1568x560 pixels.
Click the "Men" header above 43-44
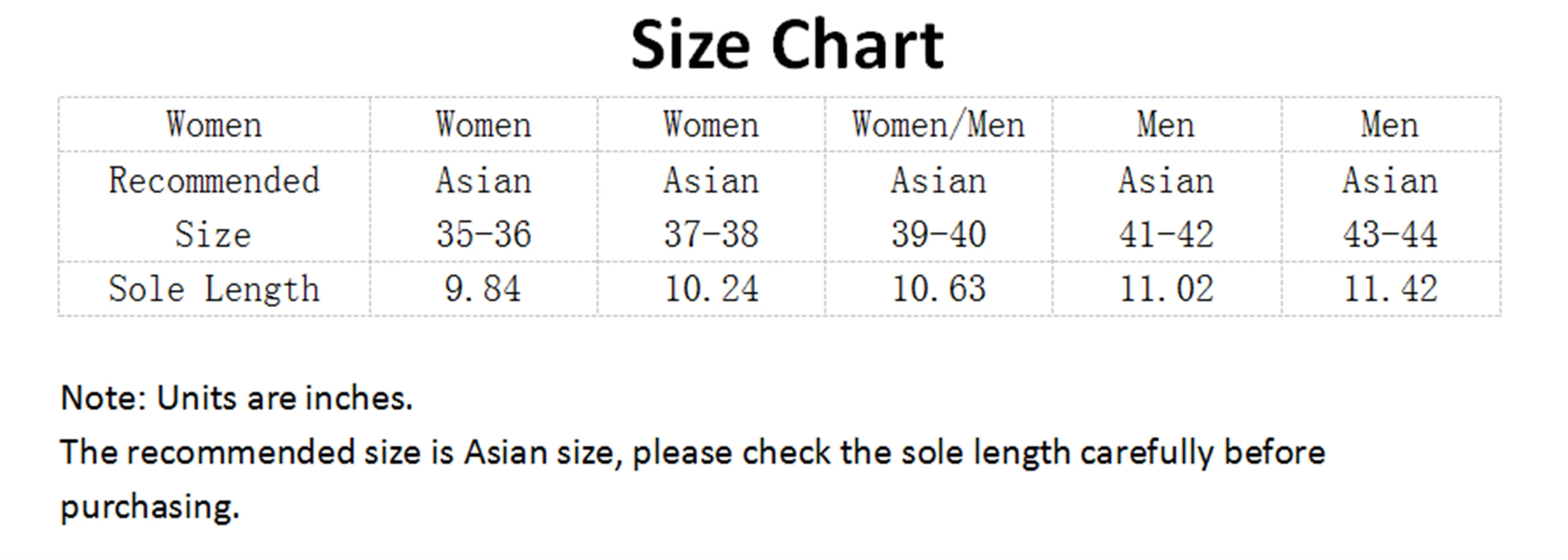click(1390, 125)
